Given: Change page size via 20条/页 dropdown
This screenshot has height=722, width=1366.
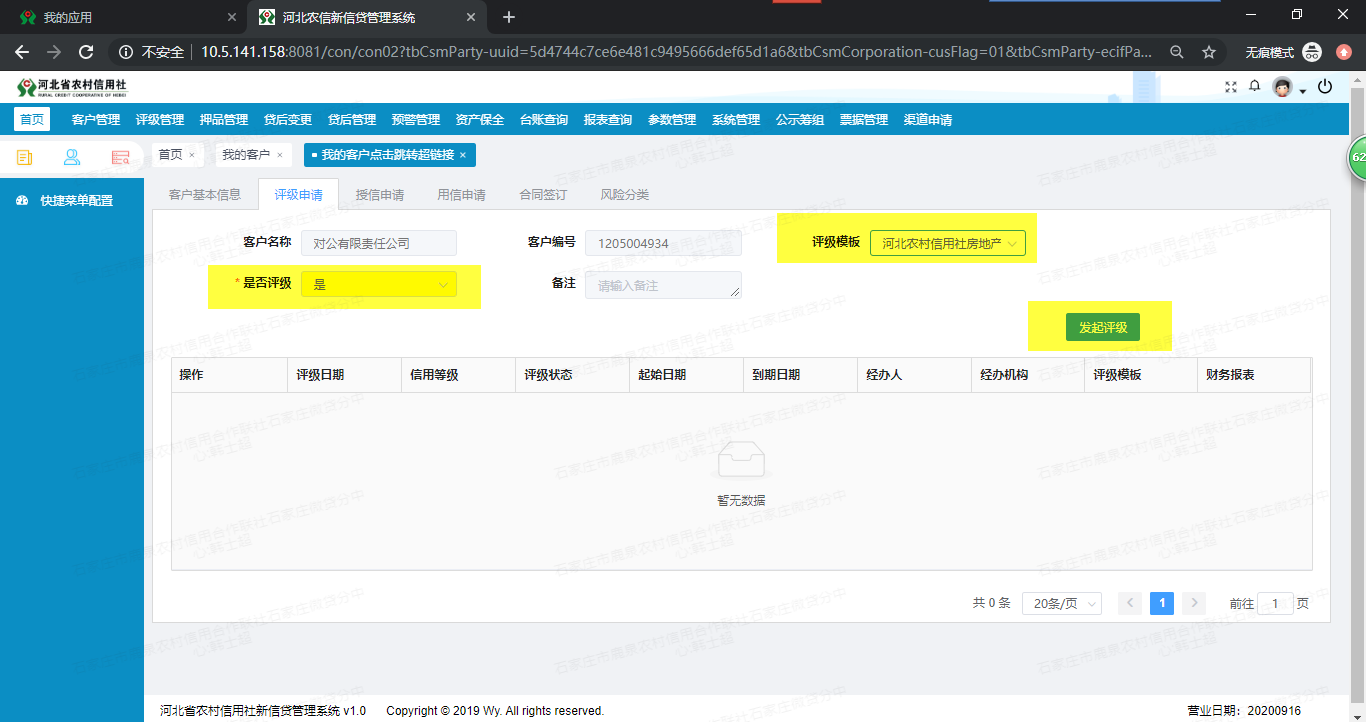Looking at the screenshot, I should (x=1061, y=603).
